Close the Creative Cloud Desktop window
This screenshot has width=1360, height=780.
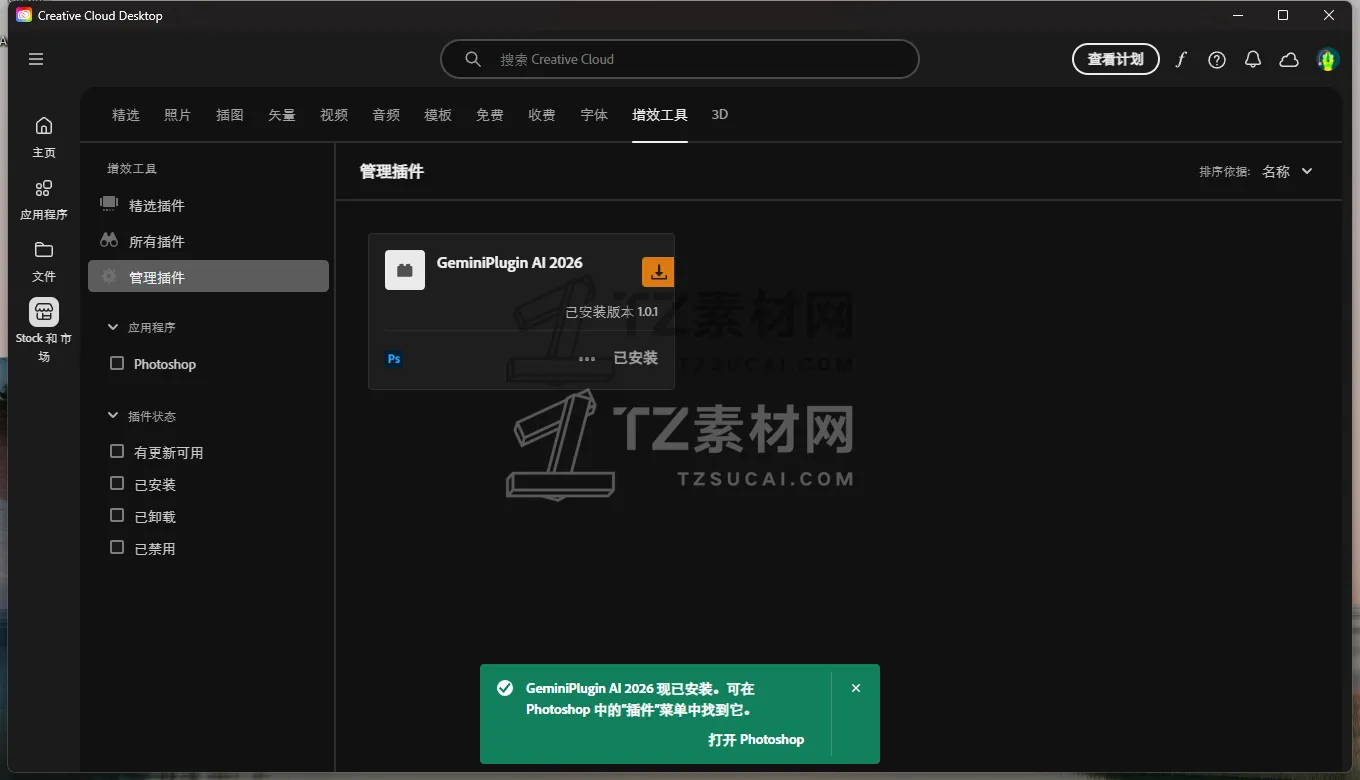(1329, 15)
